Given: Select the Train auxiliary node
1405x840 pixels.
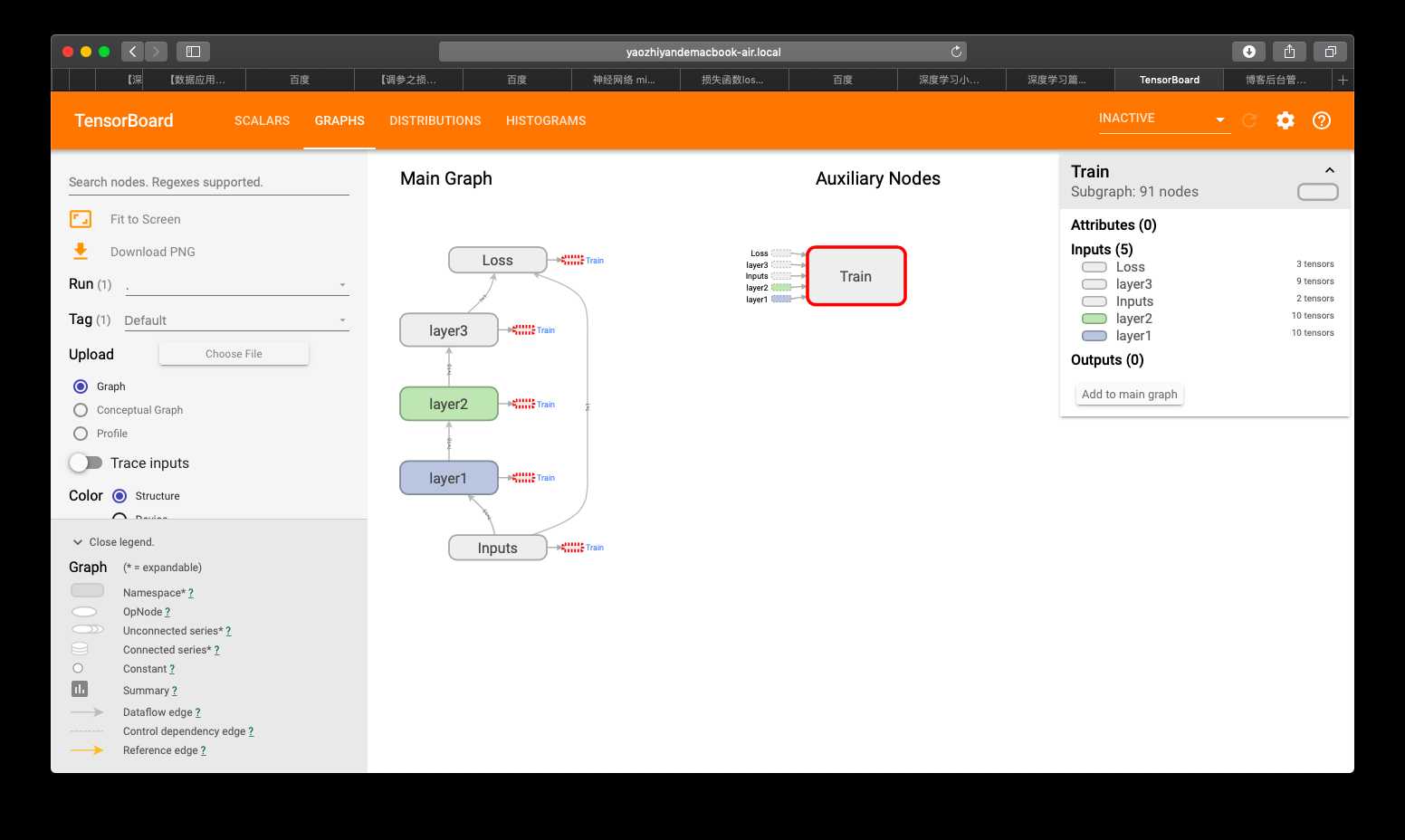Looking at the screenshot, I should [x=855, y=276].
